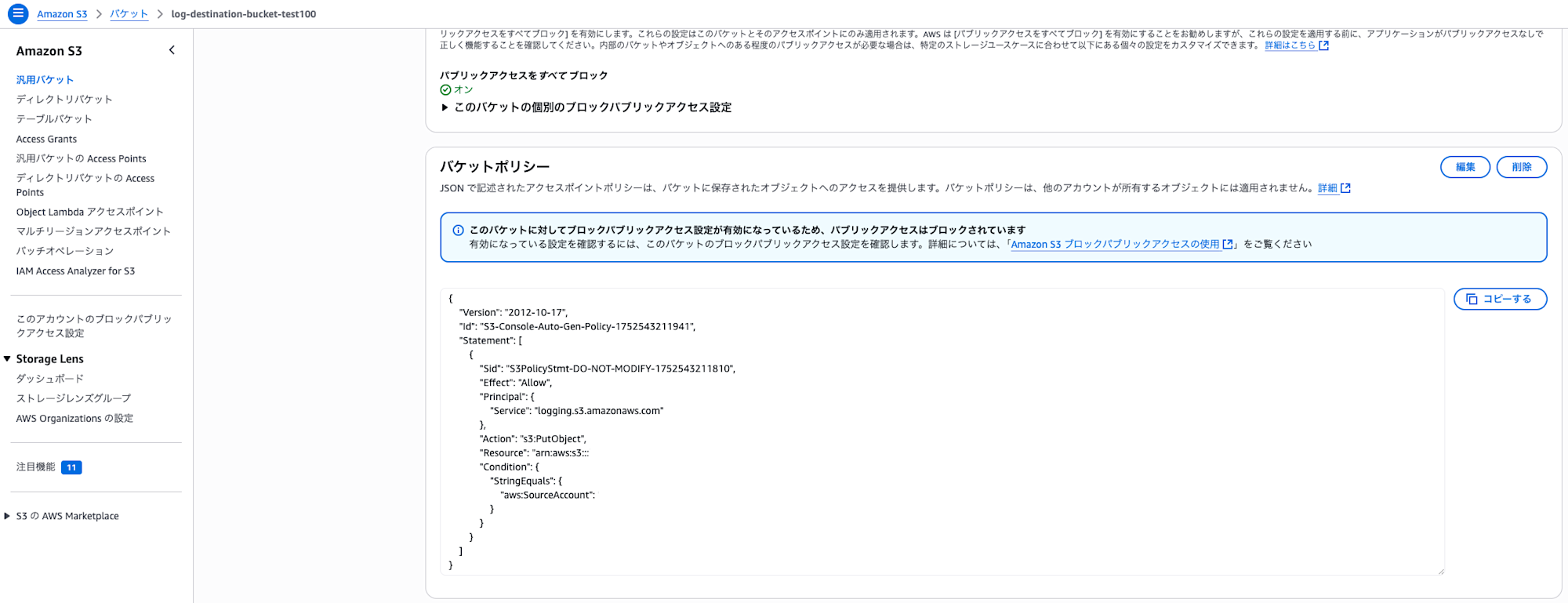Click the S3PolicyStmt-DO-NOT-MODIFY Sid line

tap(608, 369)
